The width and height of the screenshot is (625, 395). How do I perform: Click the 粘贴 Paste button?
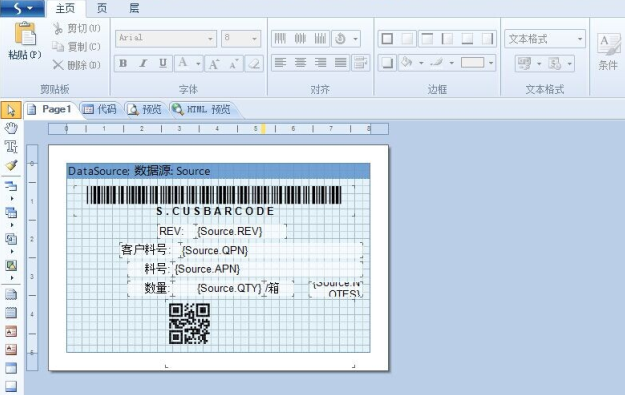(x=25, y=41)
